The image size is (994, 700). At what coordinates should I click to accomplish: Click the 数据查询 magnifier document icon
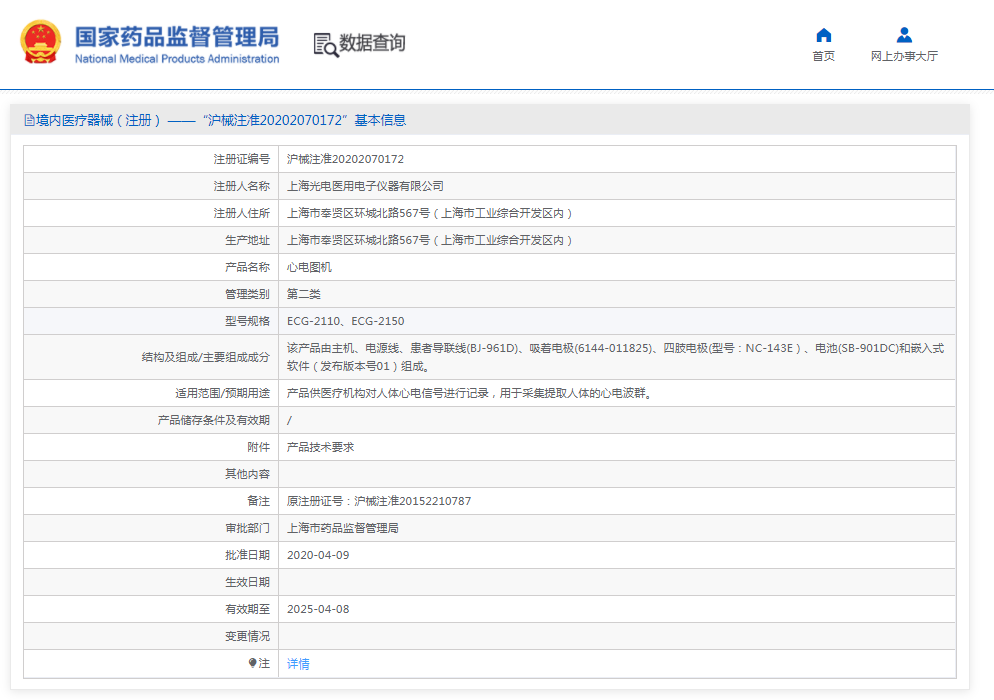[x=326, y=44]
